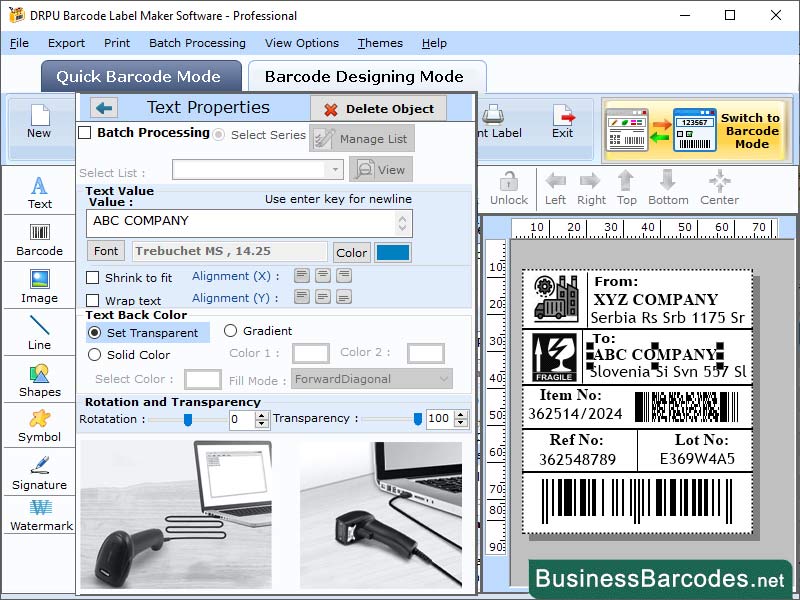This screenshot has height=600, width=800.
Task: Open the Themes menu
Action: [379, 43]
